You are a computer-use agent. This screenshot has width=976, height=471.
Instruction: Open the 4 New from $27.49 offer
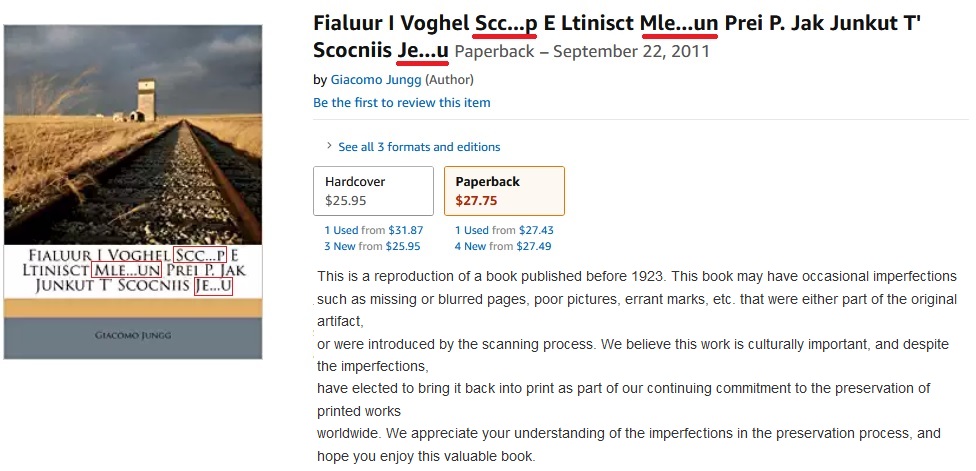pyautogui.click(x=503, y=246)
